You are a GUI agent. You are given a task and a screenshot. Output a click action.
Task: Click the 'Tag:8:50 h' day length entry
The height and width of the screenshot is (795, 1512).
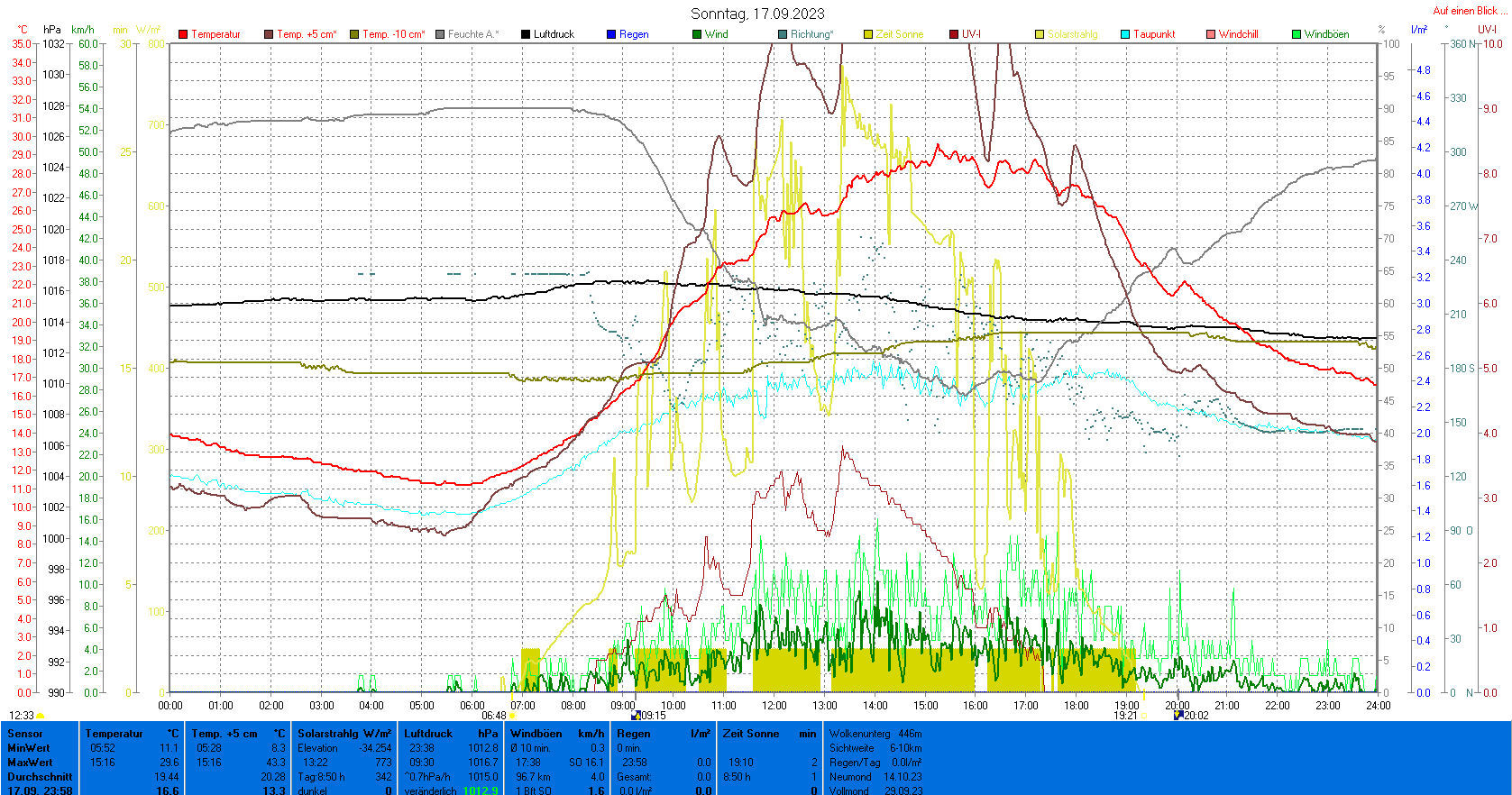coord(321,777)
